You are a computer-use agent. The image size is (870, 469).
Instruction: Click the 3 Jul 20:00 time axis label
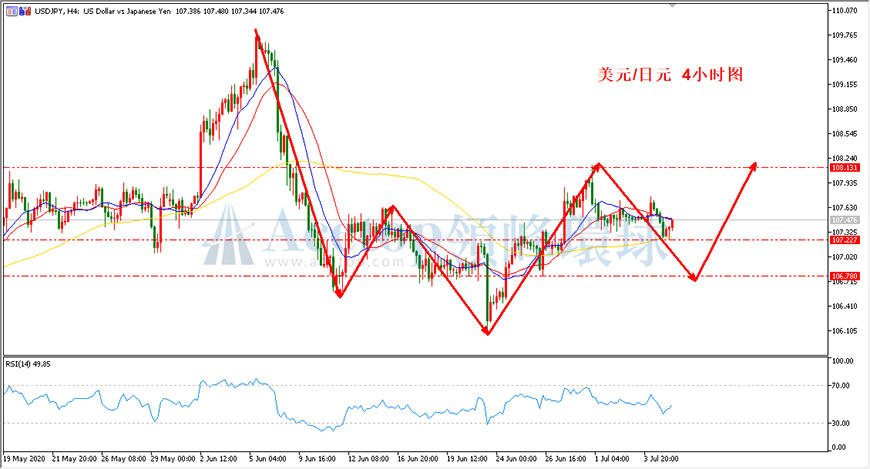click(x=661, y=459)
